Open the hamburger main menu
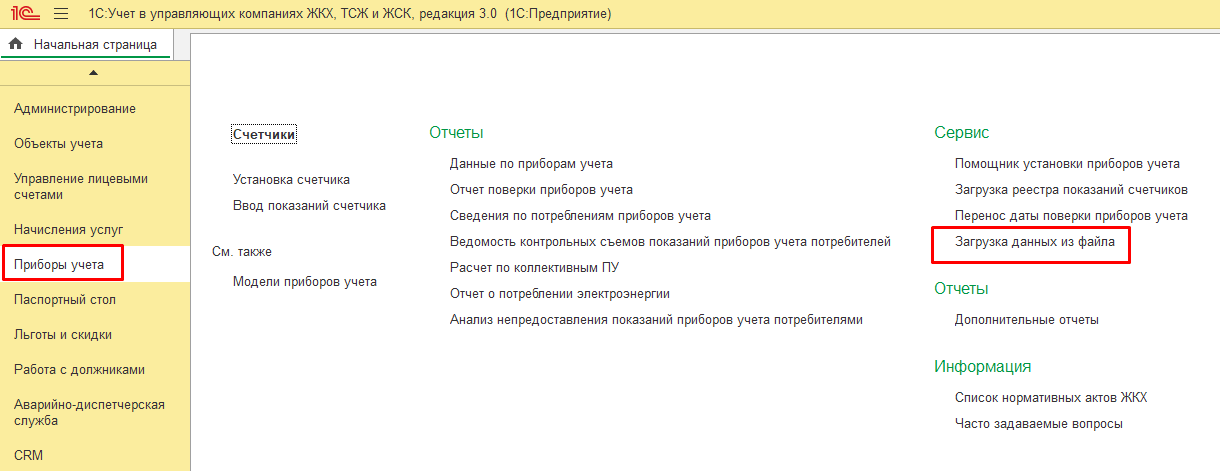Screen dimensions: 1220x471 pos(61,14)
